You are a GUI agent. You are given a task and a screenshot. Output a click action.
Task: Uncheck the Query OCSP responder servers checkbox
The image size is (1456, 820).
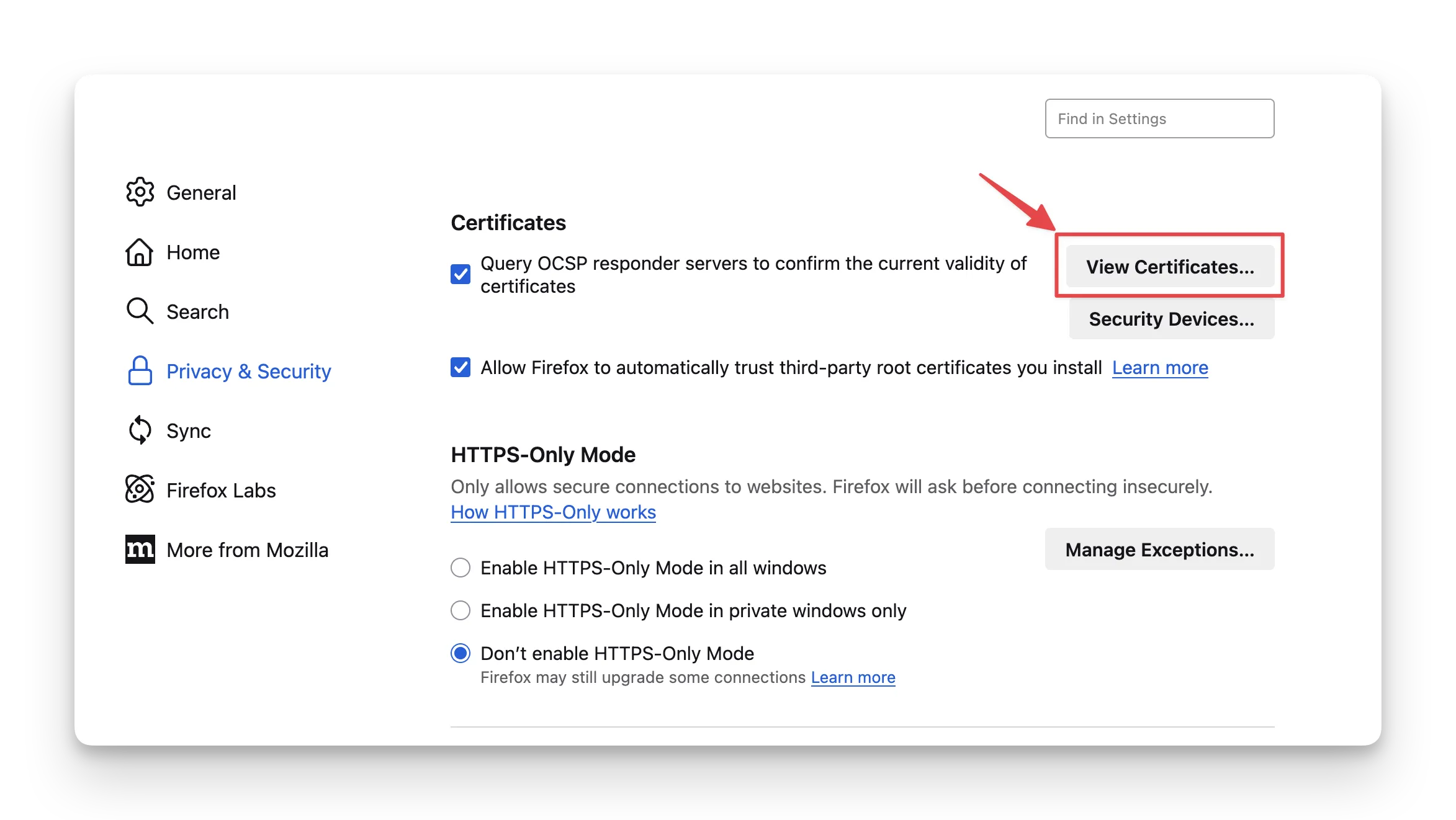click(461, 274)
